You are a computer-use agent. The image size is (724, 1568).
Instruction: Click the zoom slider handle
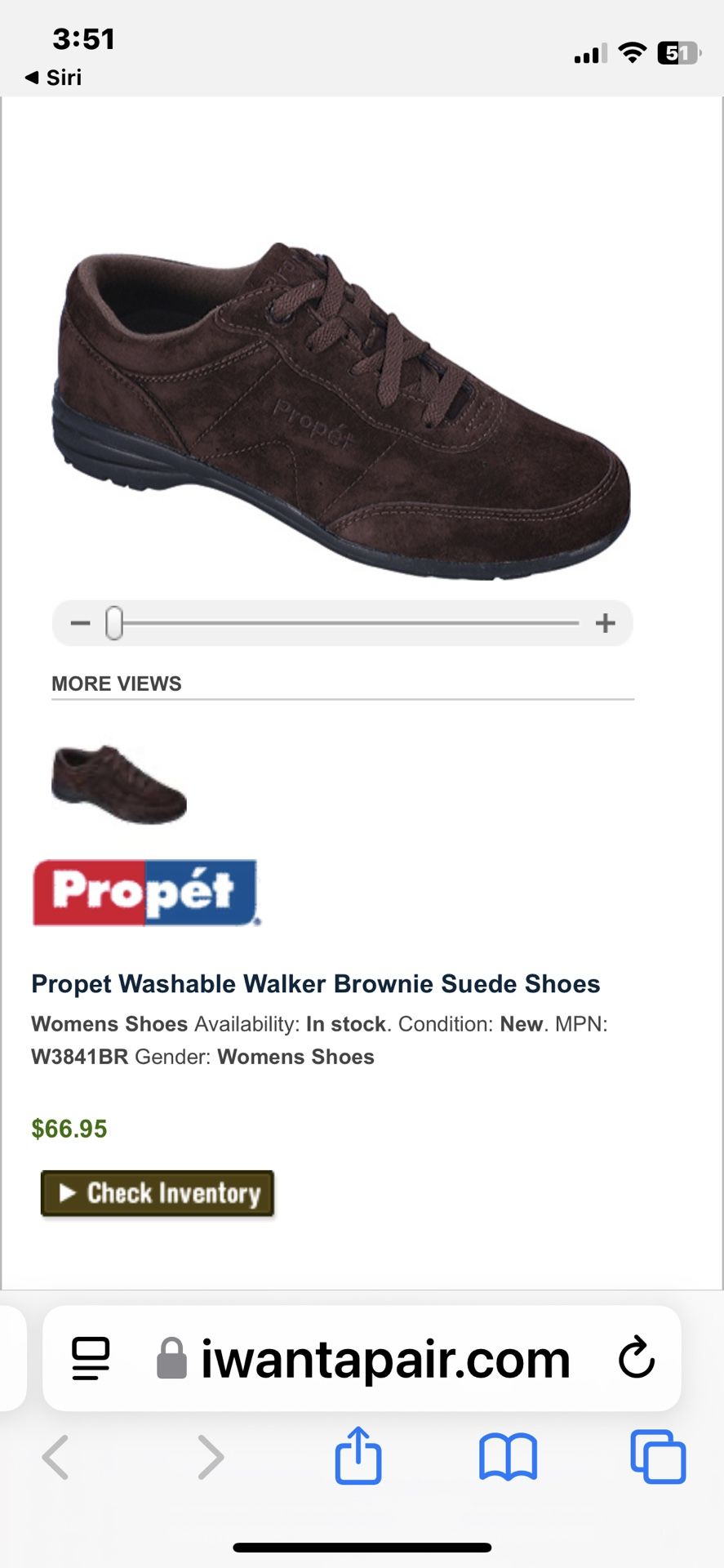(x=114, y=623)
